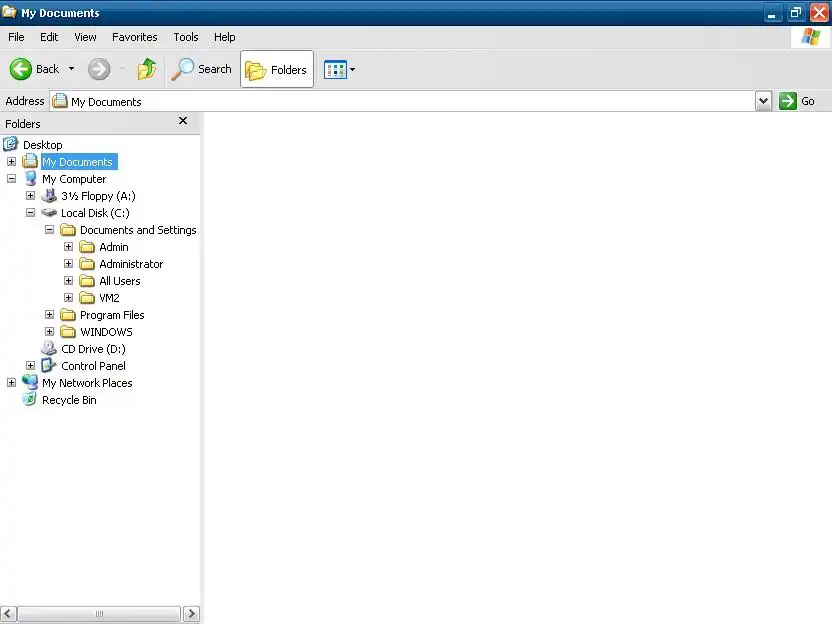Click the VM2 folder icon
This screenshot has height=624, width=832.
click(87, 298)
